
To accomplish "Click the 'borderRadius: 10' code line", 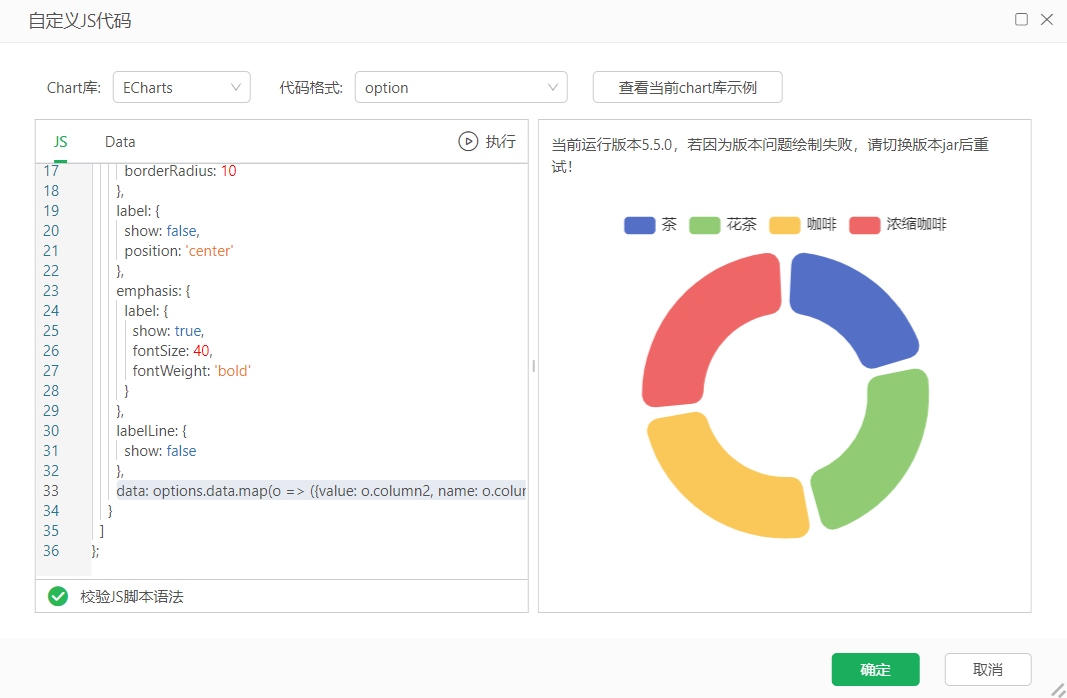I will (x=180, y=171).
